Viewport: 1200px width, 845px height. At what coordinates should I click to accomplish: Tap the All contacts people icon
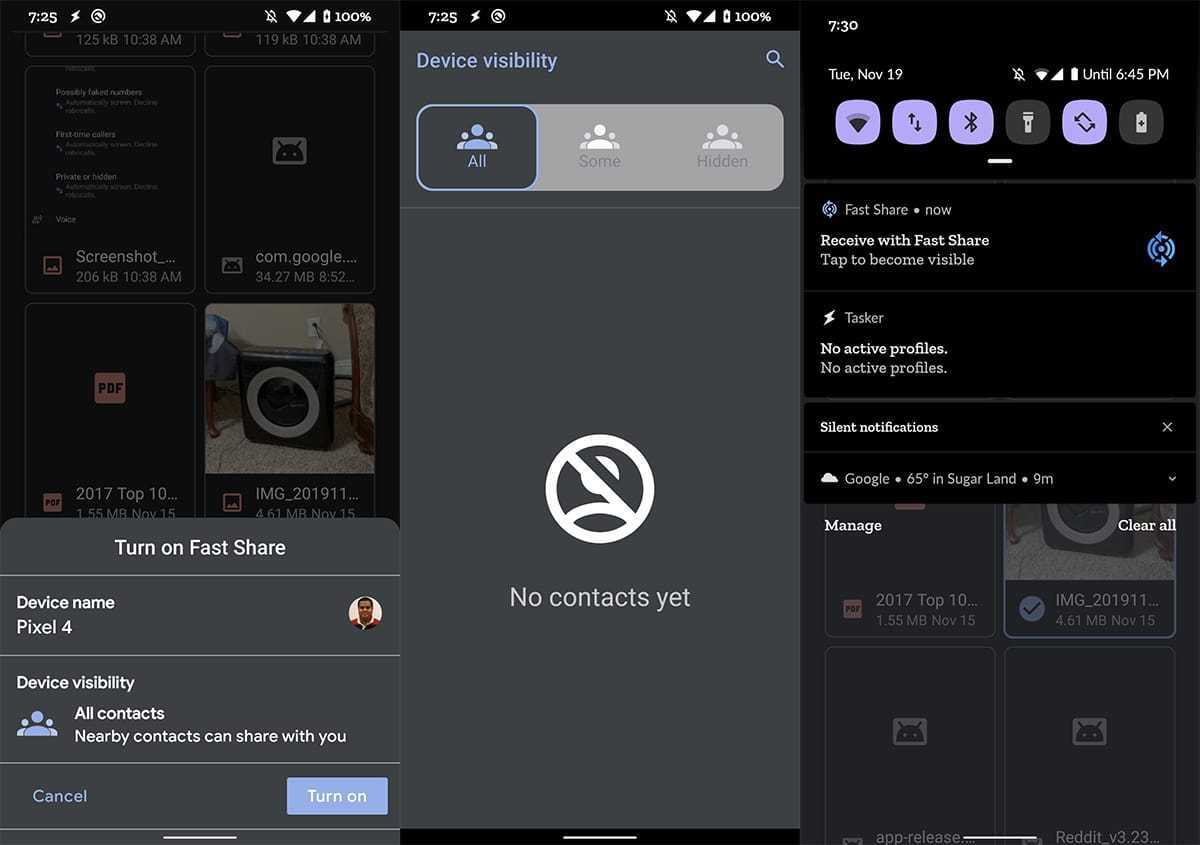click(x=37, y=724)
